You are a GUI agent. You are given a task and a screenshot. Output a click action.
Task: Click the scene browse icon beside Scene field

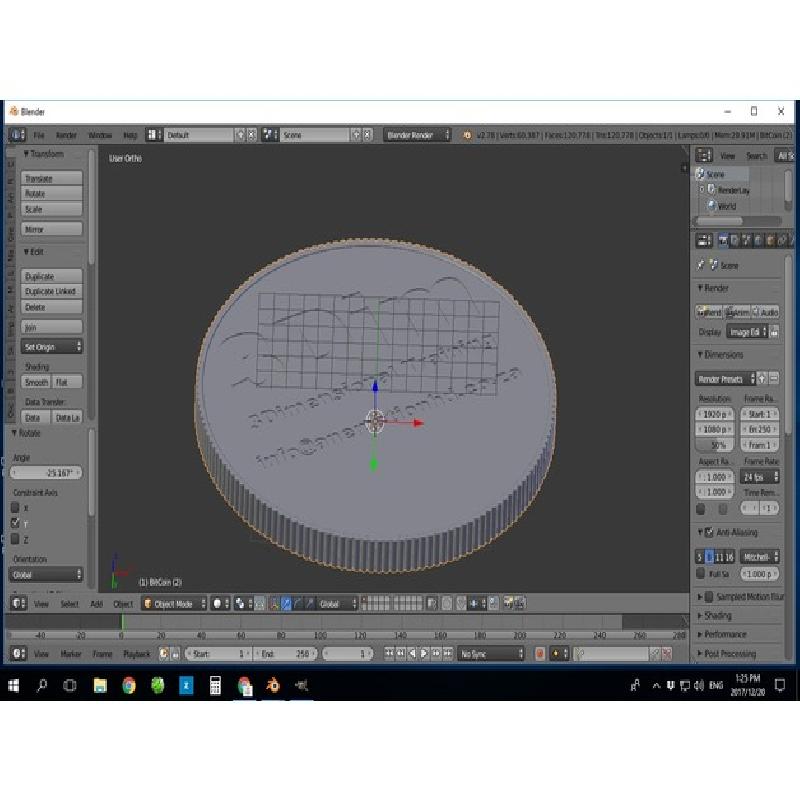(269, 135)
